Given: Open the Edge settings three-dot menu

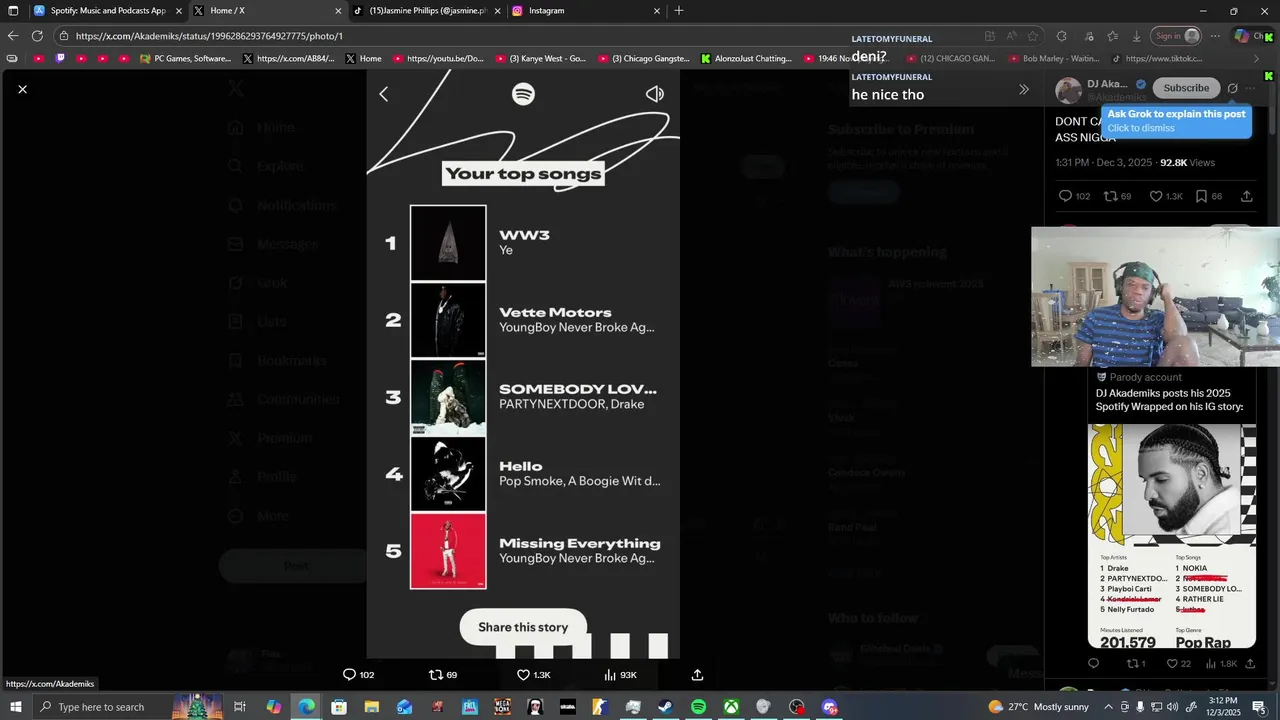Looking at the screenshot, I should pyautogui.click(x=1217, y=36).
